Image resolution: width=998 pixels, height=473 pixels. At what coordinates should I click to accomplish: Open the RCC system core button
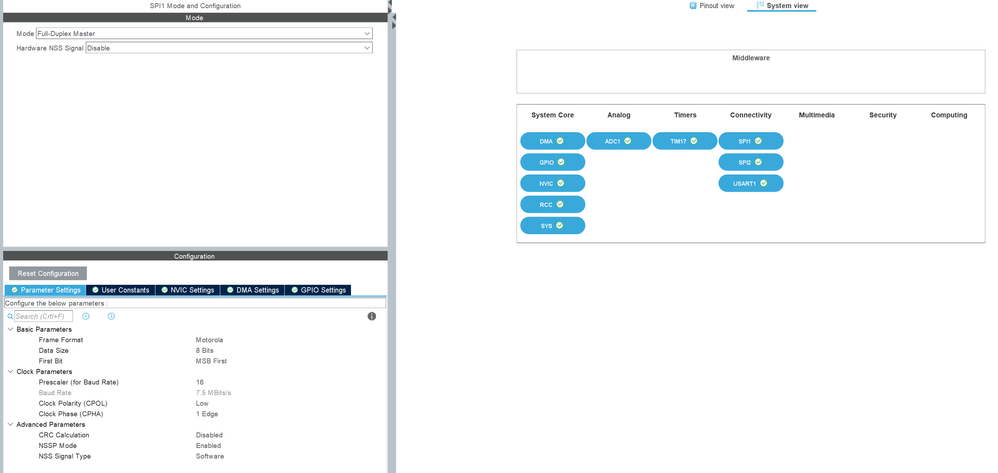pos(552,204)
